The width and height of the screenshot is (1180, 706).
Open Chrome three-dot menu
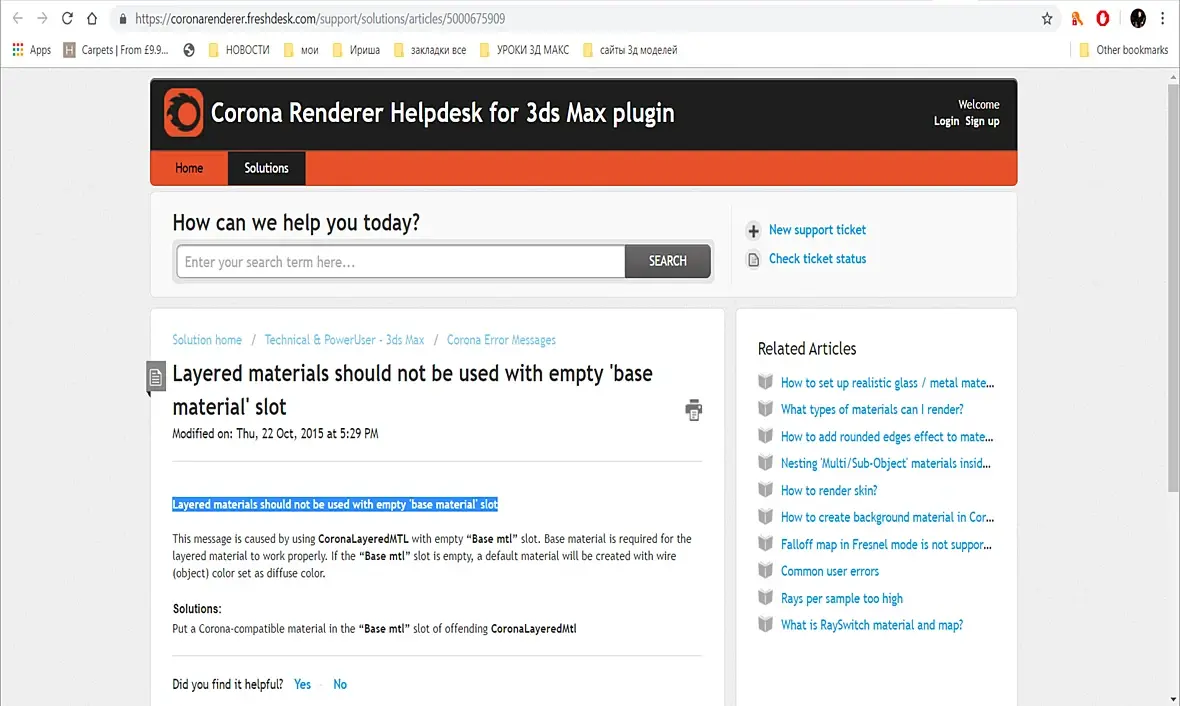[x=1163, y=19]
